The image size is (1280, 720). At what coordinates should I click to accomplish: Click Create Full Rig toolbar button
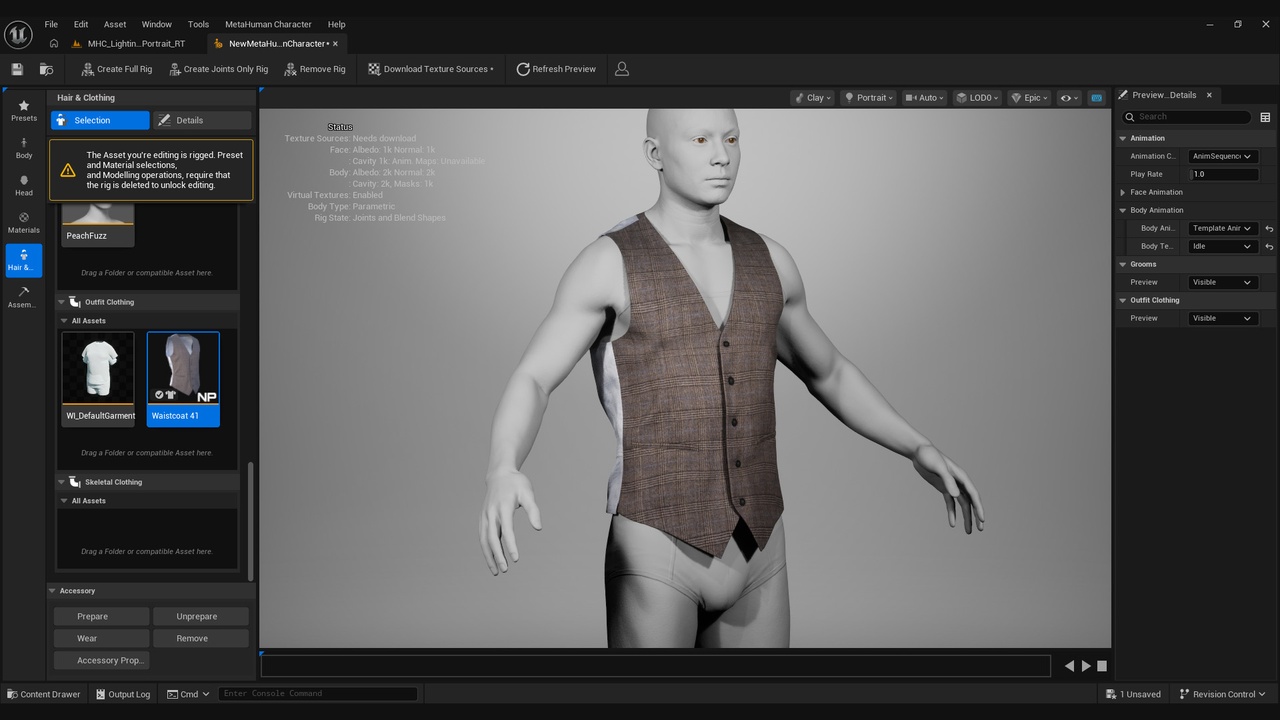point(116,69)
